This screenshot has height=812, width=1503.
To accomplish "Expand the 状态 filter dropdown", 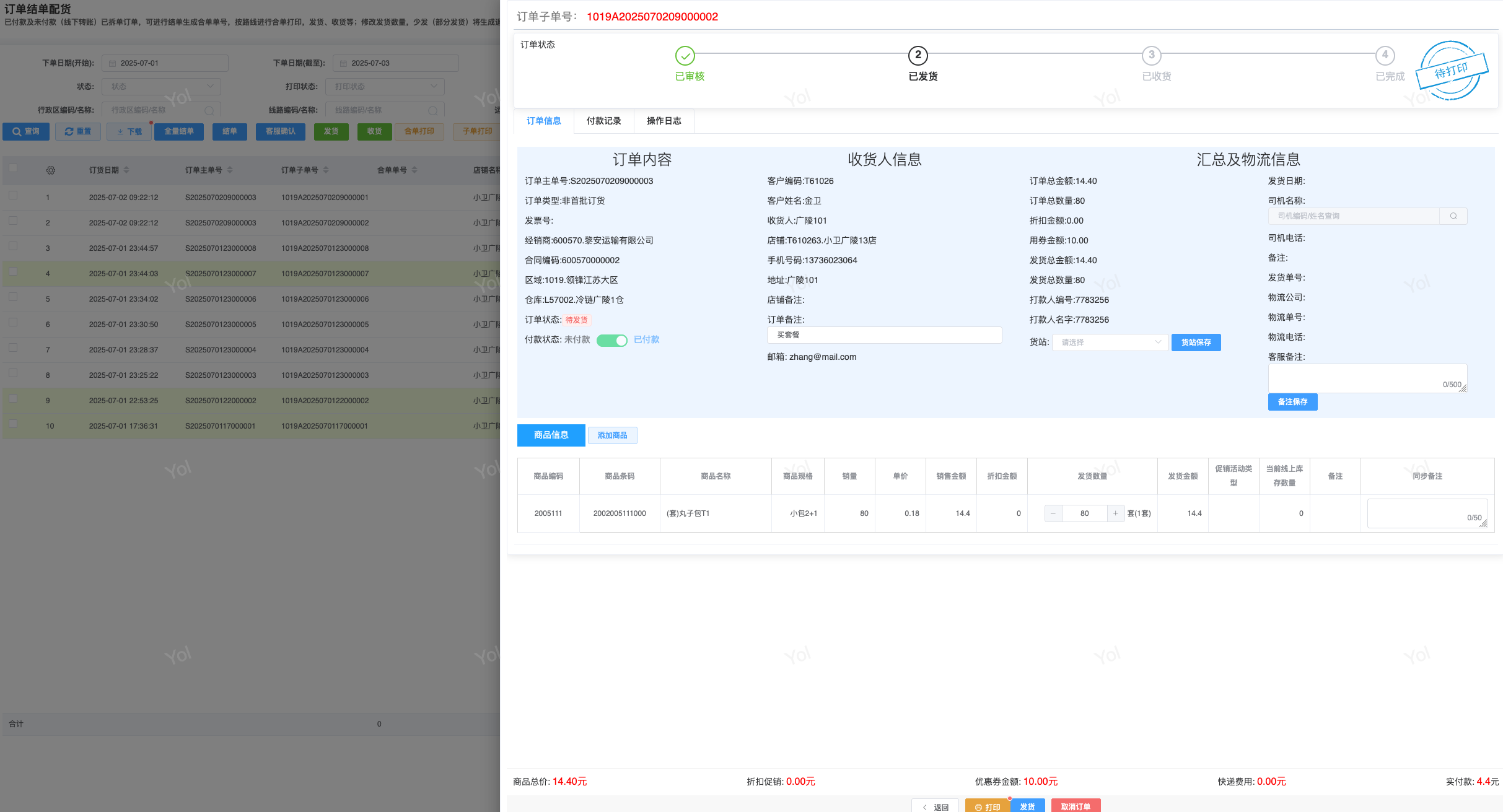I will 162,87.
